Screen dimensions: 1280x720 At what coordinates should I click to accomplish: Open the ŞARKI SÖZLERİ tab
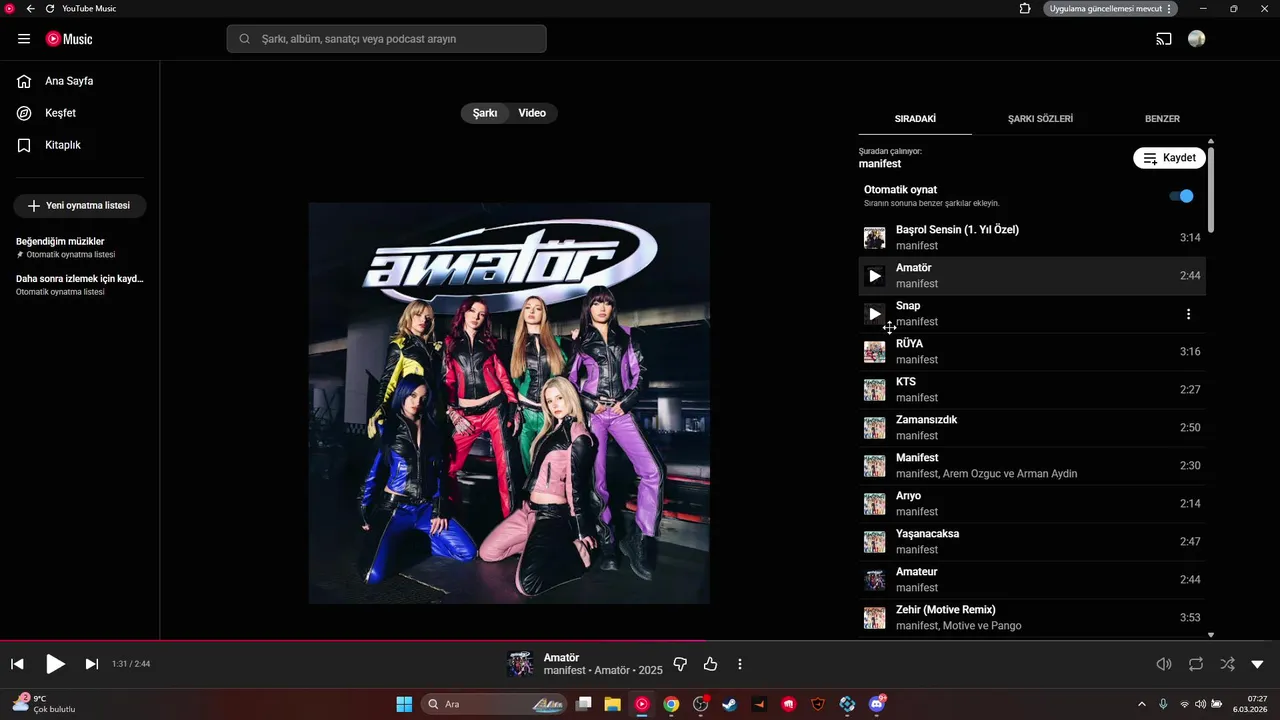1040,119
